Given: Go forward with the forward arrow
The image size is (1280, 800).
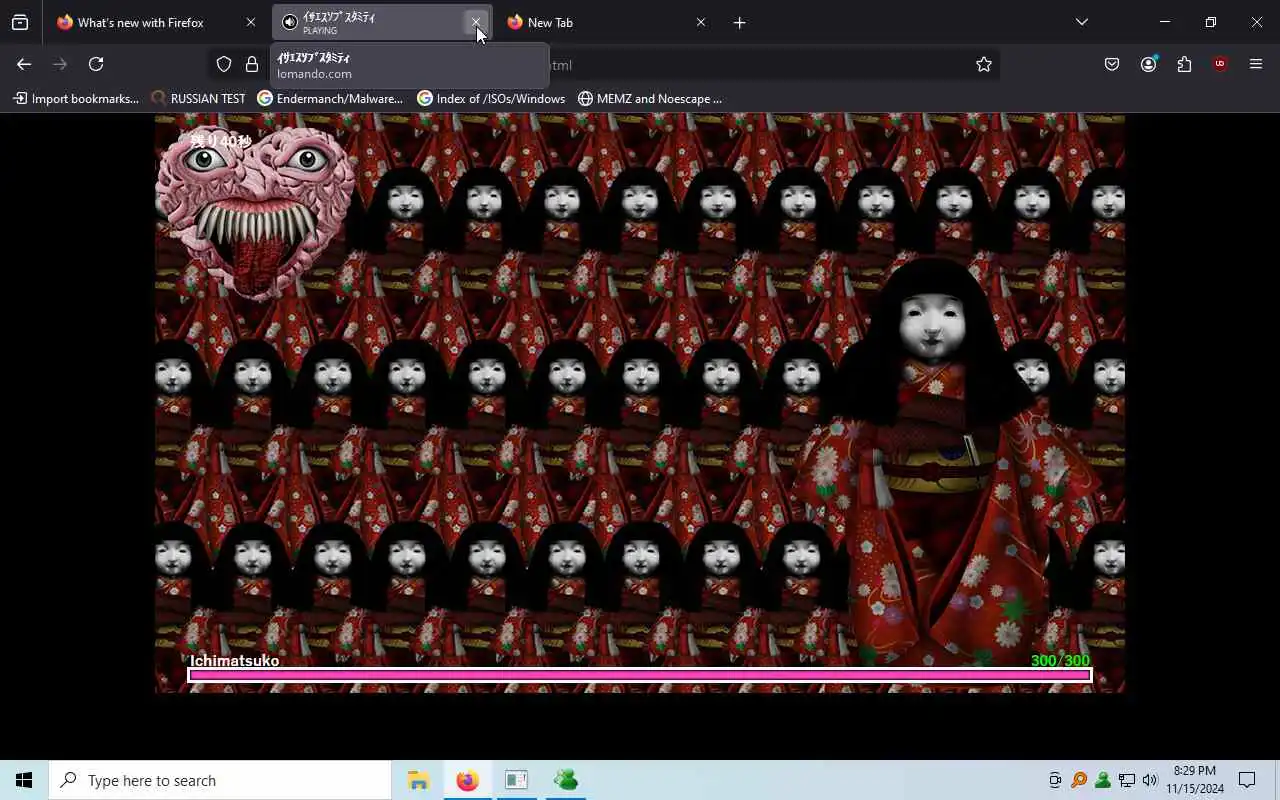Looking at the screenshot, I should (60, 64).
